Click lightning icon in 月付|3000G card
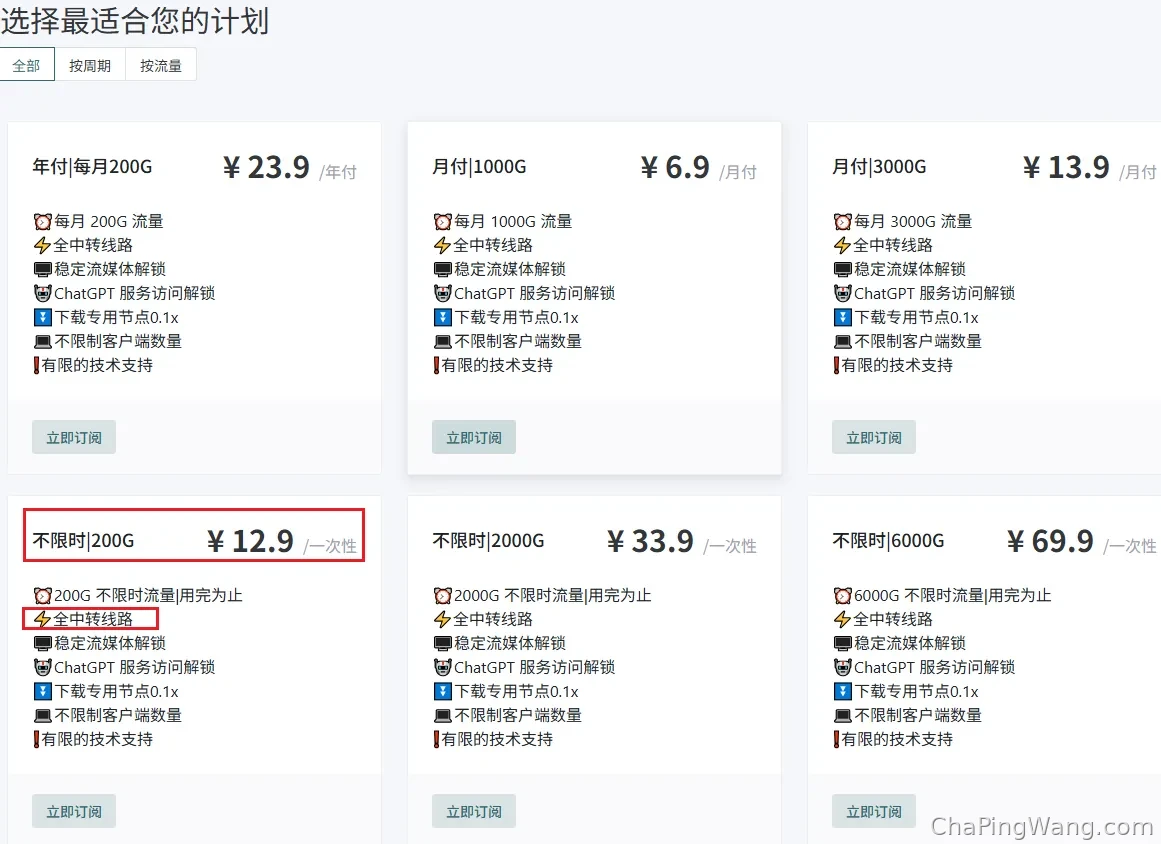 coord(843,245)
